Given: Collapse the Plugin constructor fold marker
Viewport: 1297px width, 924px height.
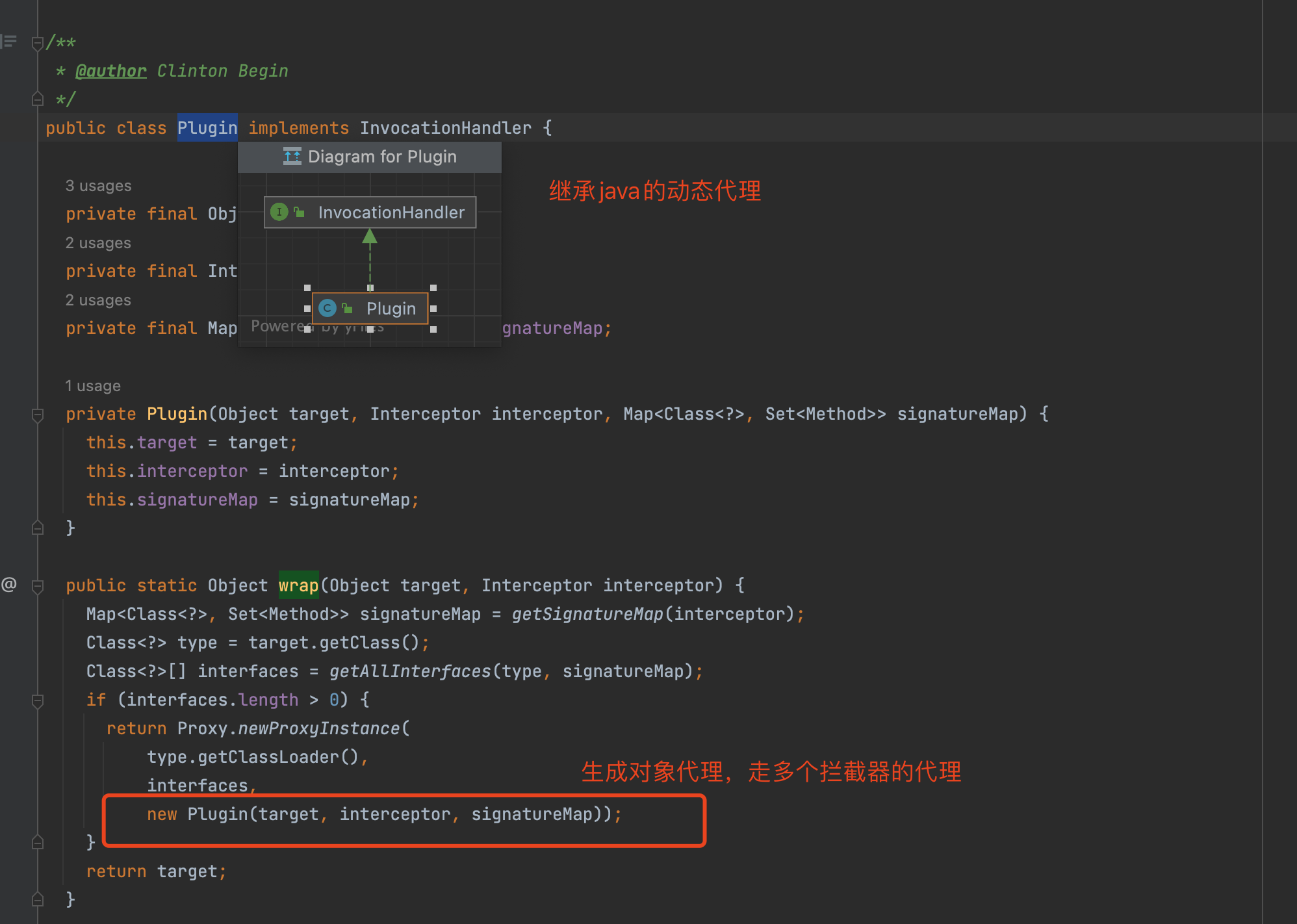Looking at the screenshot, I should 38,415.
